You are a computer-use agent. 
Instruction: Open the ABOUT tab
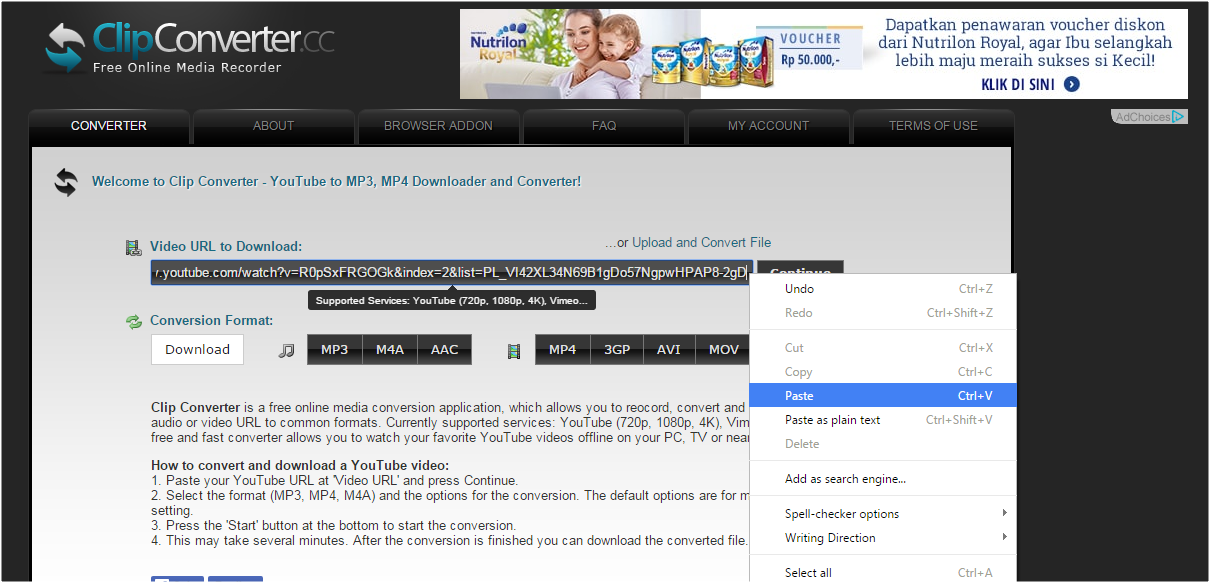(273, 126)
